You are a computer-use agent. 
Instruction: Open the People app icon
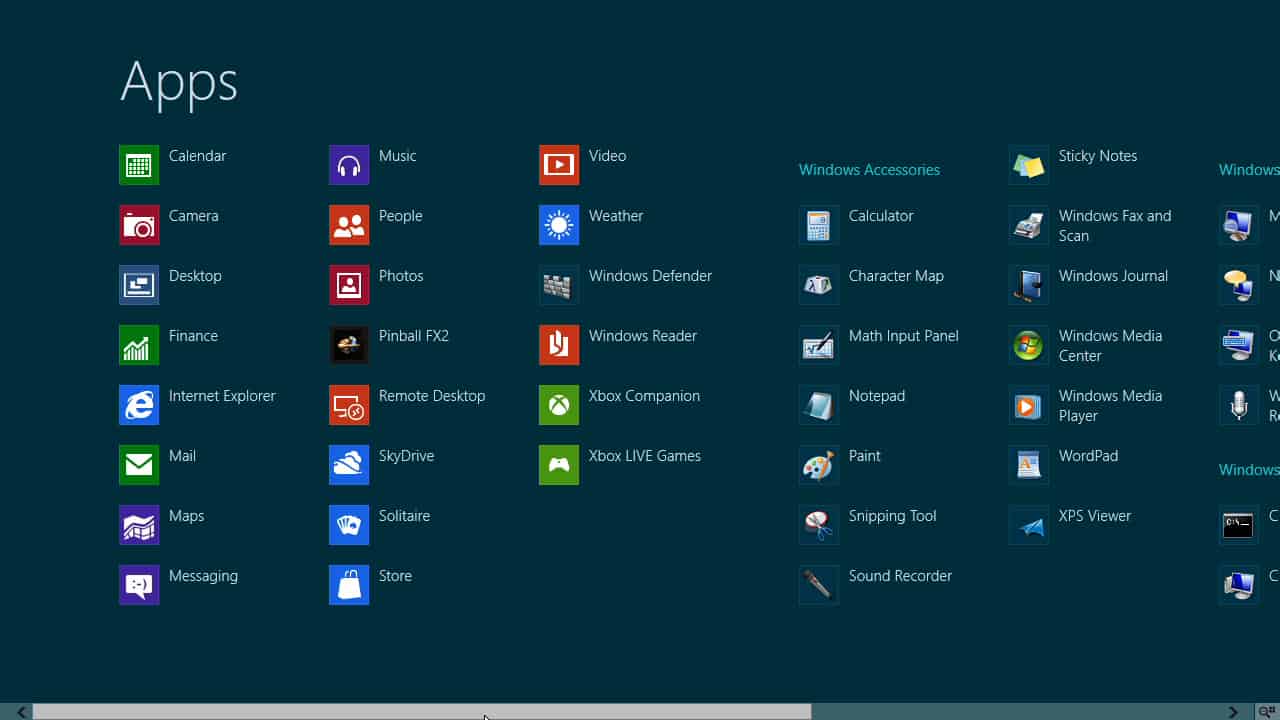[349, 225]
